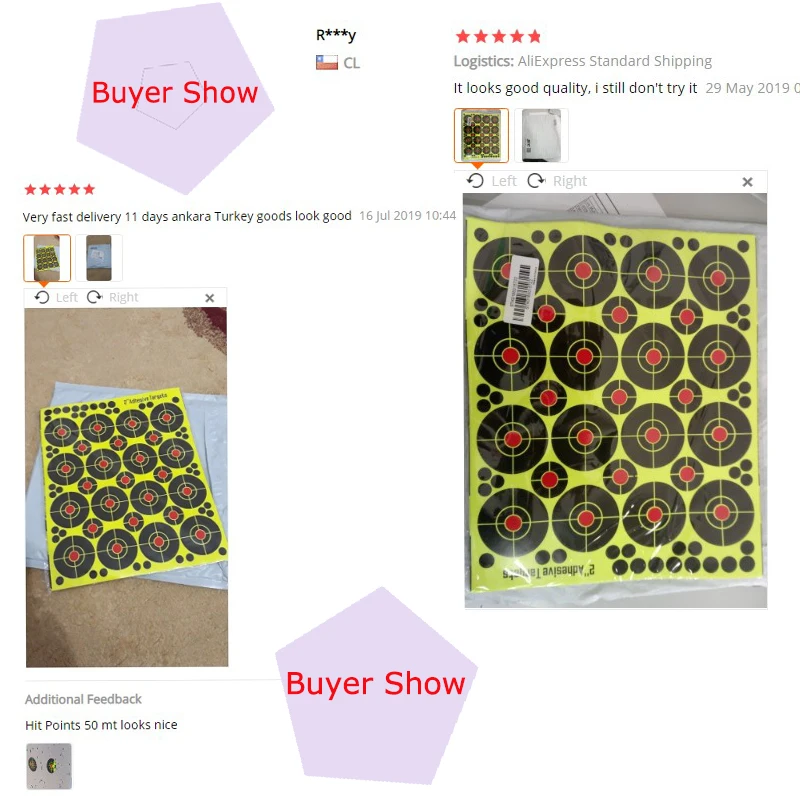The width and height of the screenshot is (800, 800).
Task: Select the target sheet thumbnail in R***y's review
Action: click(x=481, y=135)
